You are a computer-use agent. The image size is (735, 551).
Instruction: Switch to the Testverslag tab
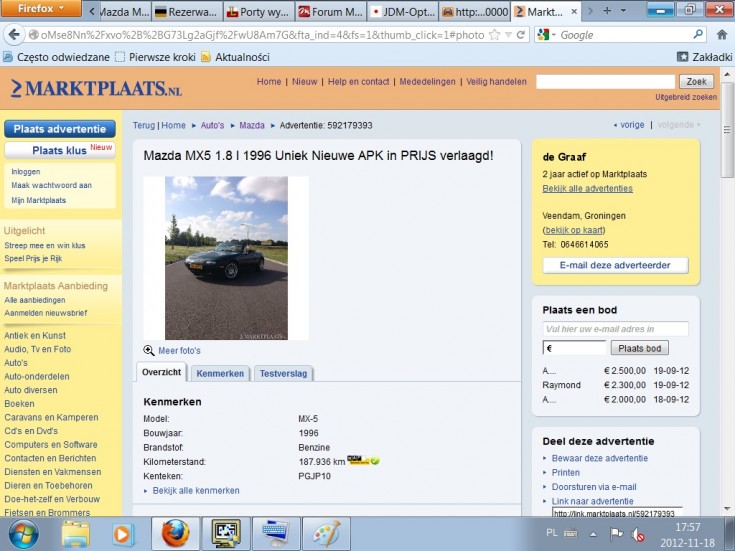tap(283, 374)
